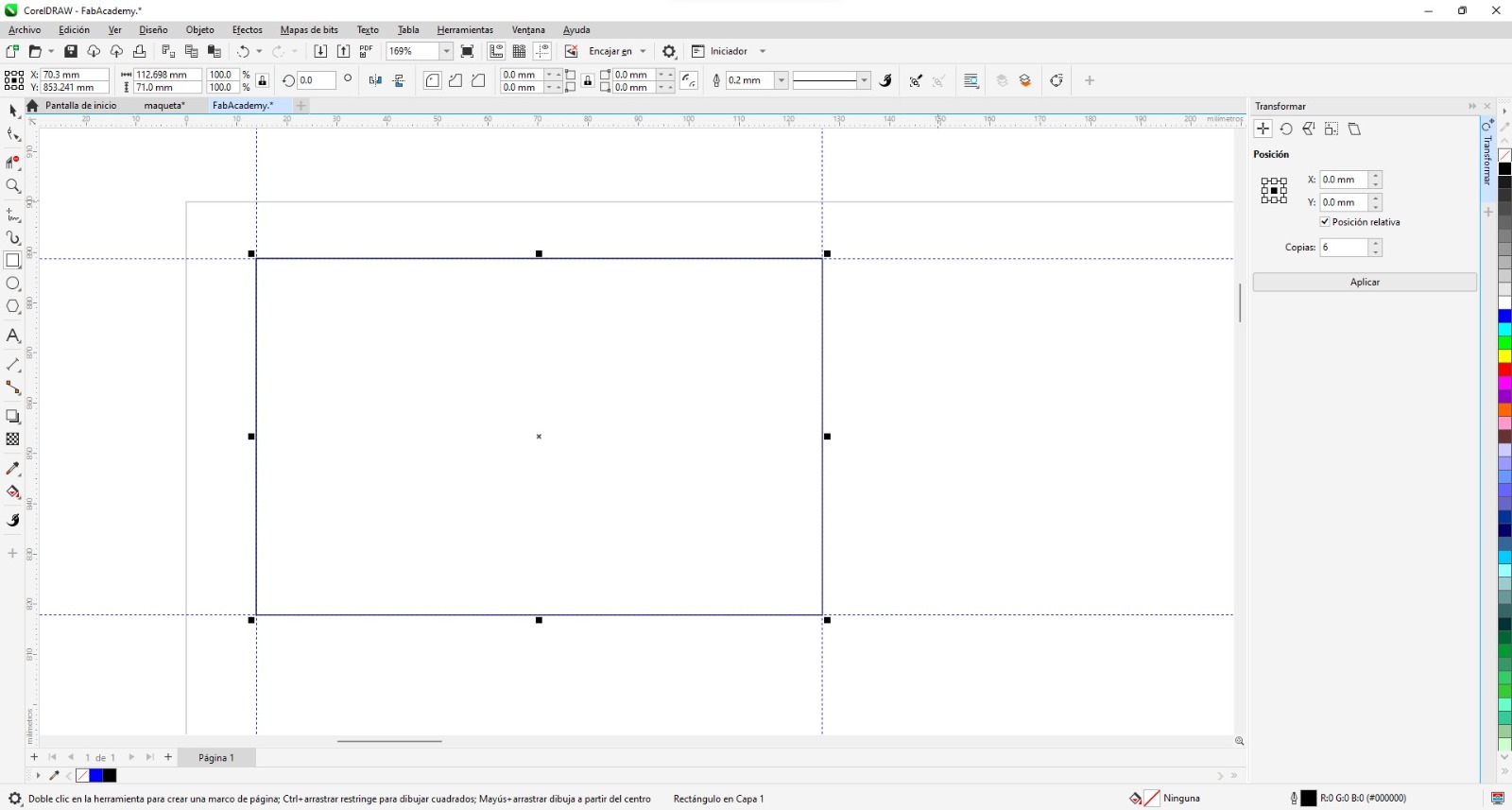Screen dimensions: 1512x810
Task: Select the Shape edit tool
Action: (12, 135)
